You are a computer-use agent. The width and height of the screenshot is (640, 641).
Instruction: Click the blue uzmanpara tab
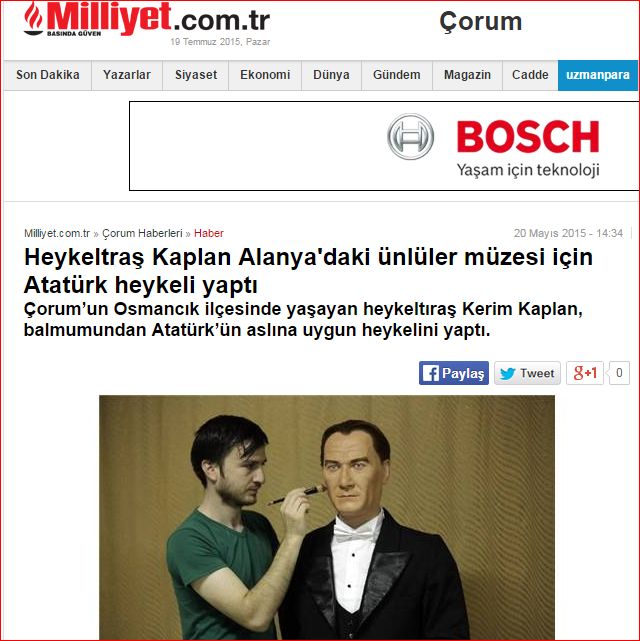tap(598, 75)
